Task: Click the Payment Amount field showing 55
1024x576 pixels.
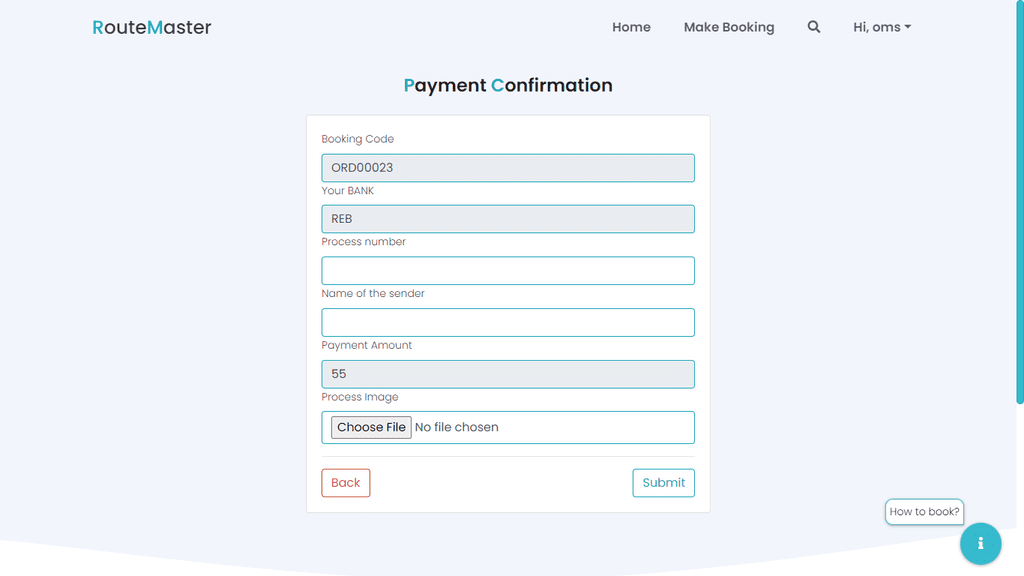Action: tap(507, 374)
